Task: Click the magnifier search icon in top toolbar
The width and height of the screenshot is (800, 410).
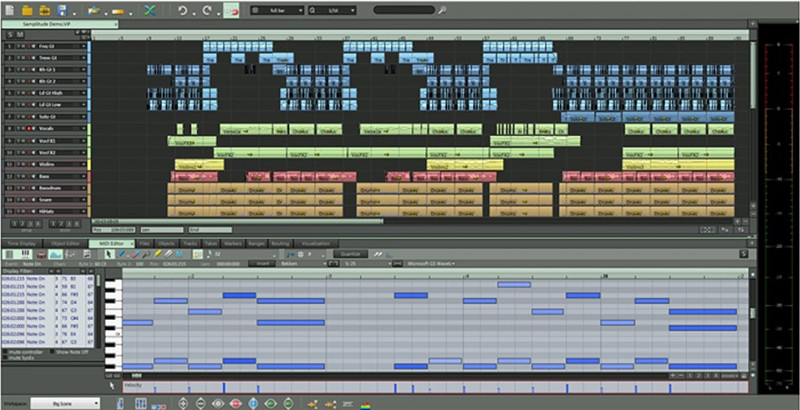Action: [x=442, y=10]
